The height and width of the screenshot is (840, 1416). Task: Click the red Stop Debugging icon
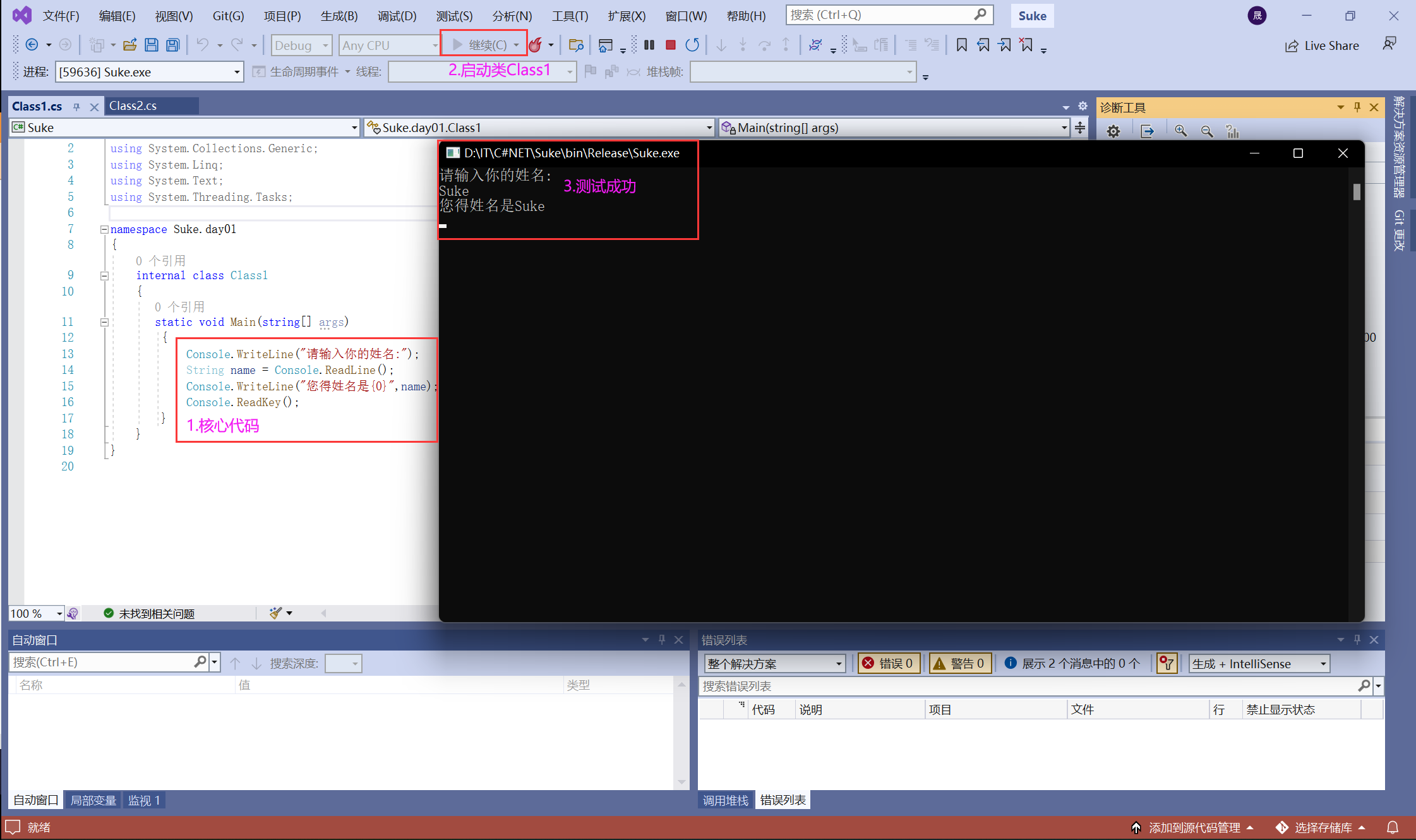coord(671,45)
